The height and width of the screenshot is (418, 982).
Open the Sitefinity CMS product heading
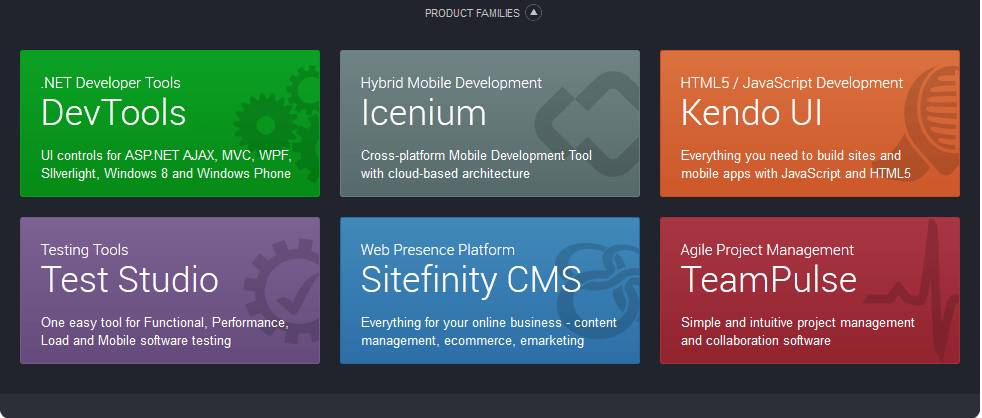pyautogui.click(x=471, y=280)
